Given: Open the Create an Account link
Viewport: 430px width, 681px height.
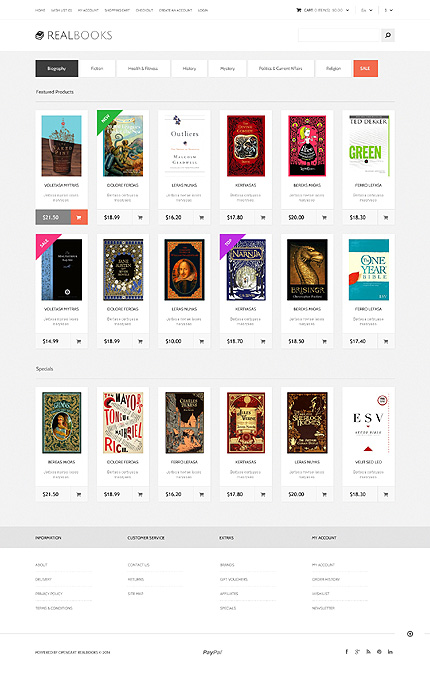Looking at the screenshot, I should 175,10.
